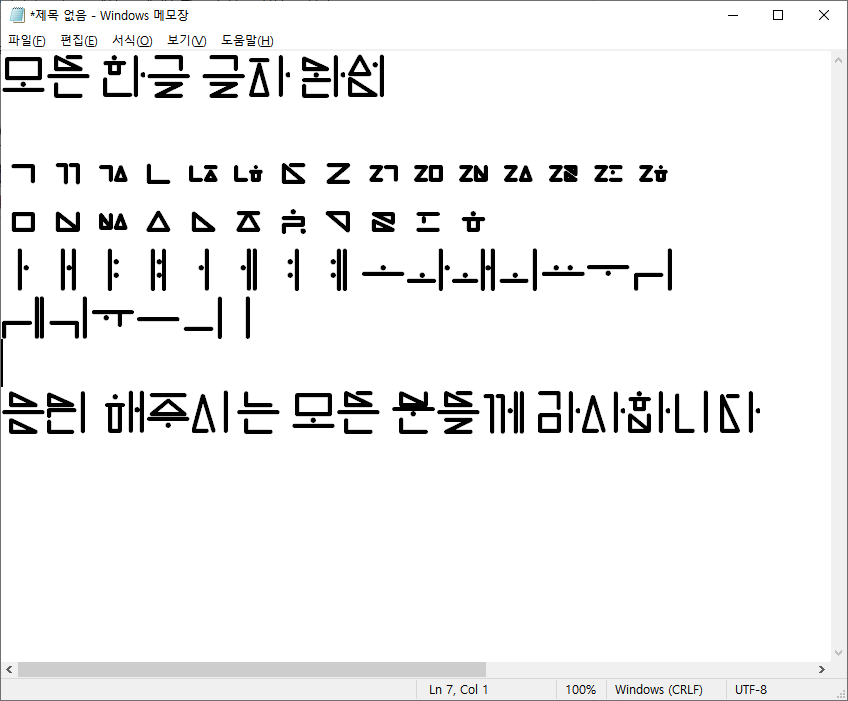Click the Windows (CRLF) status bar section

click(x=658, y=690)
